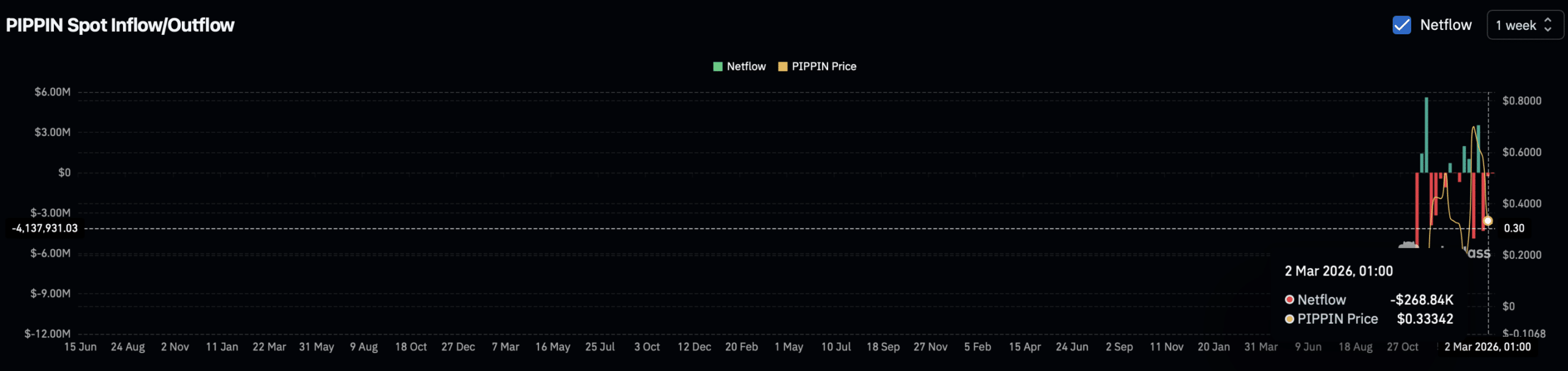Toggle the yellow PIPPIN Price legend swatch
This screenshot has width=1568, height=371.
[x=782, y=67]
